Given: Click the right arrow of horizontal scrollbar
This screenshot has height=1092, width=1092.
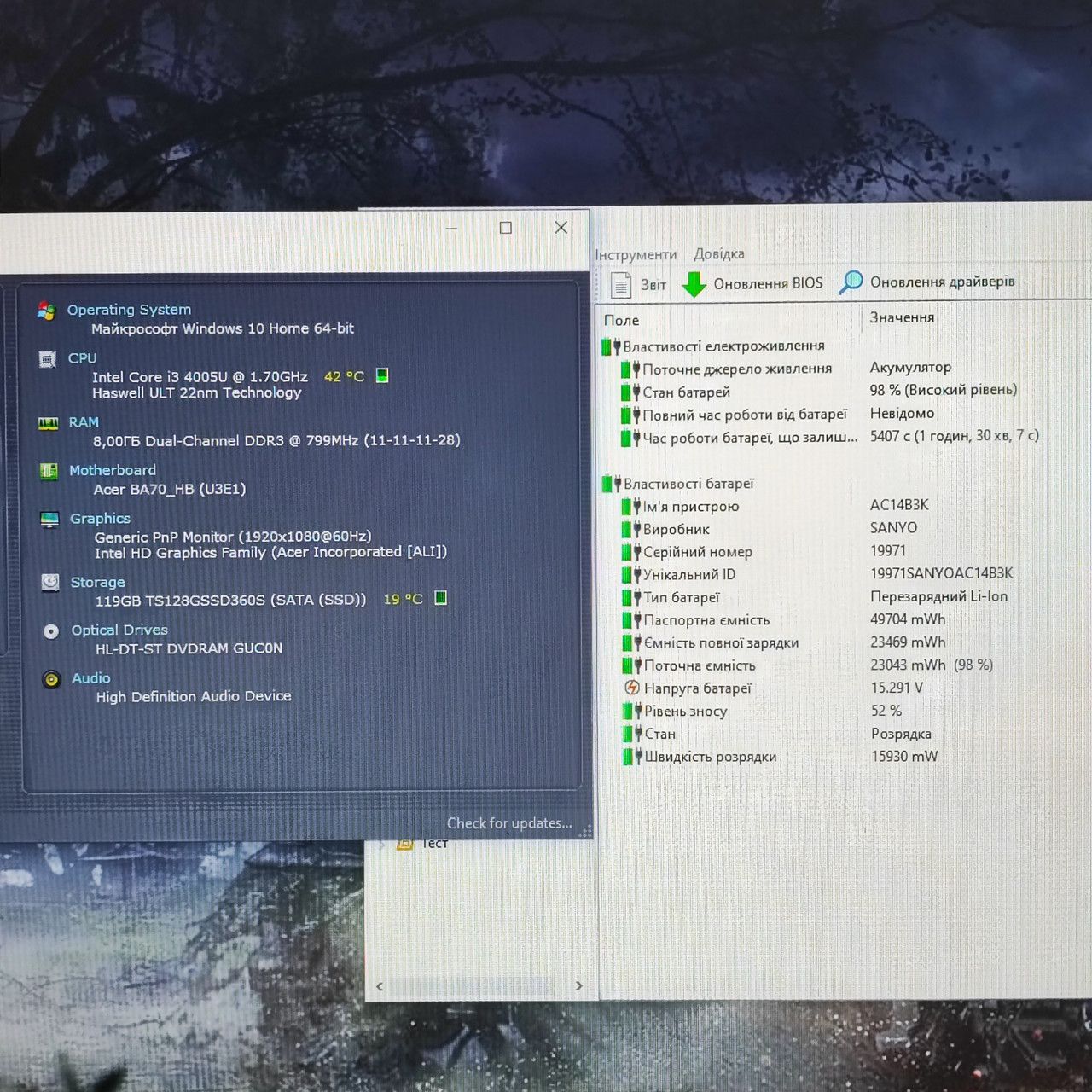Looking at the screenshot, I should 579,986.
